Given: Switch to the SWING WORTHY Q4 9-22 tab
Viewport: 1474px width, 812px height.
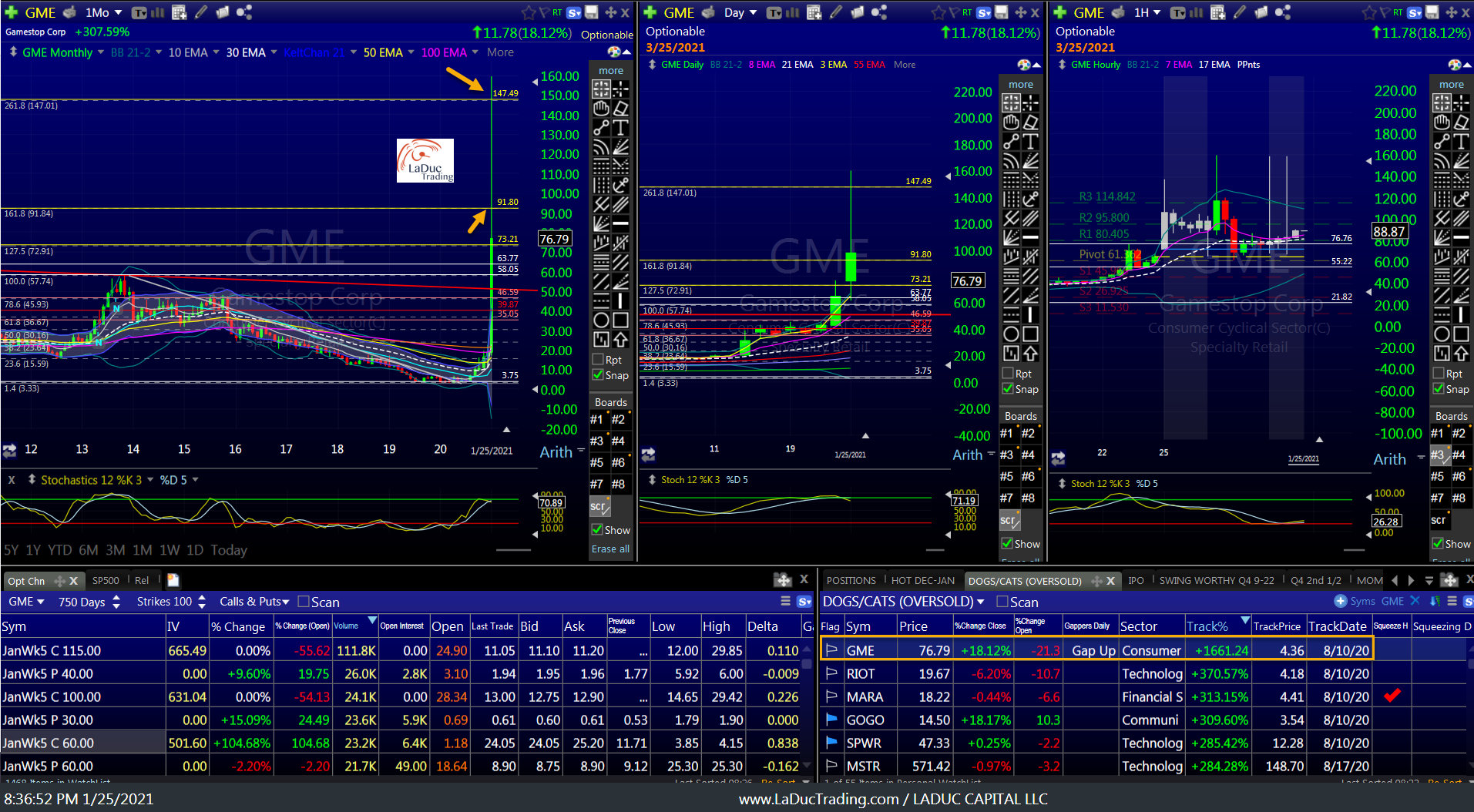Looking at the screenshot, I should (1217, 580).
